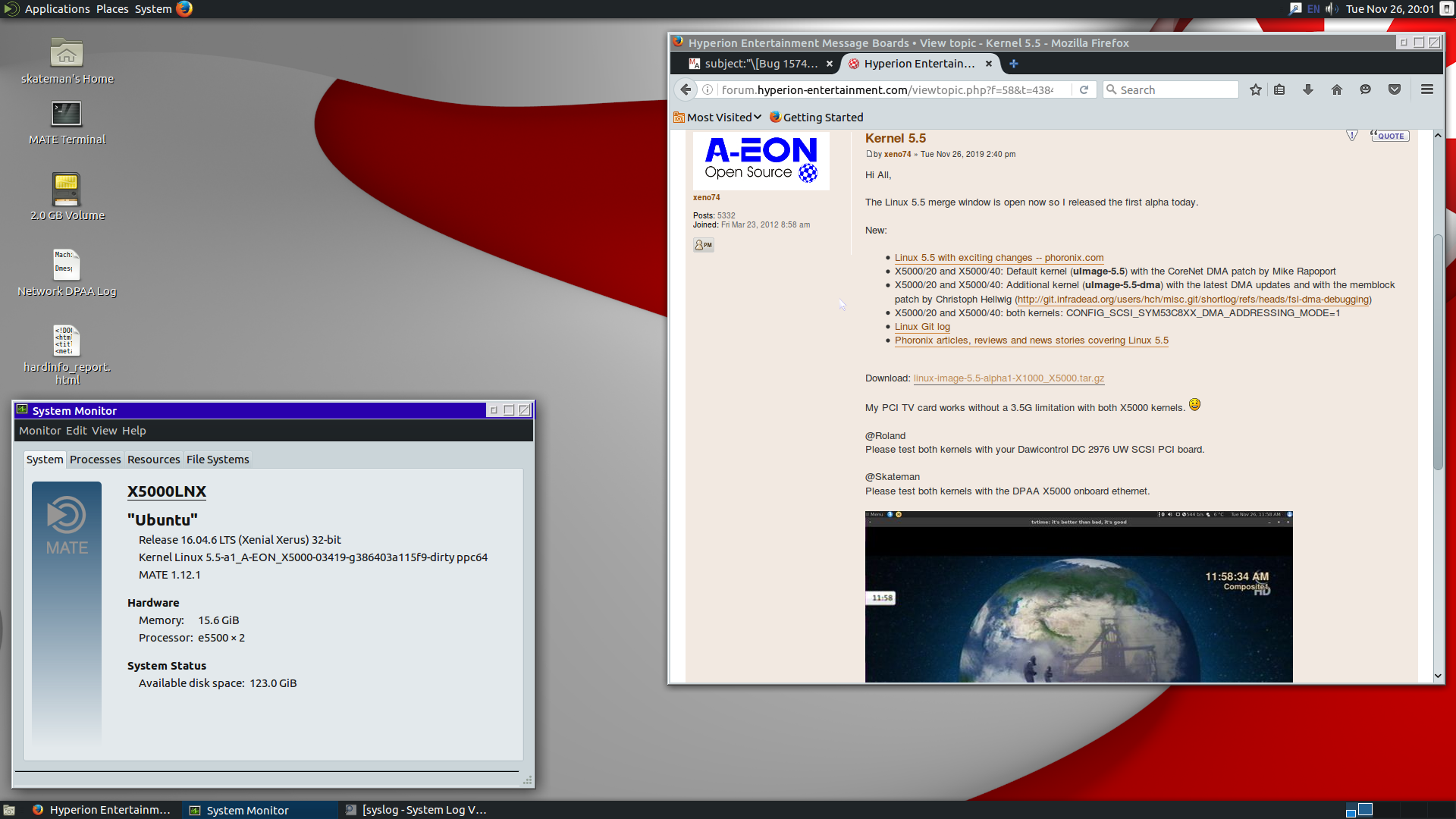Send PM to xeno74 icon

point(704,245)
